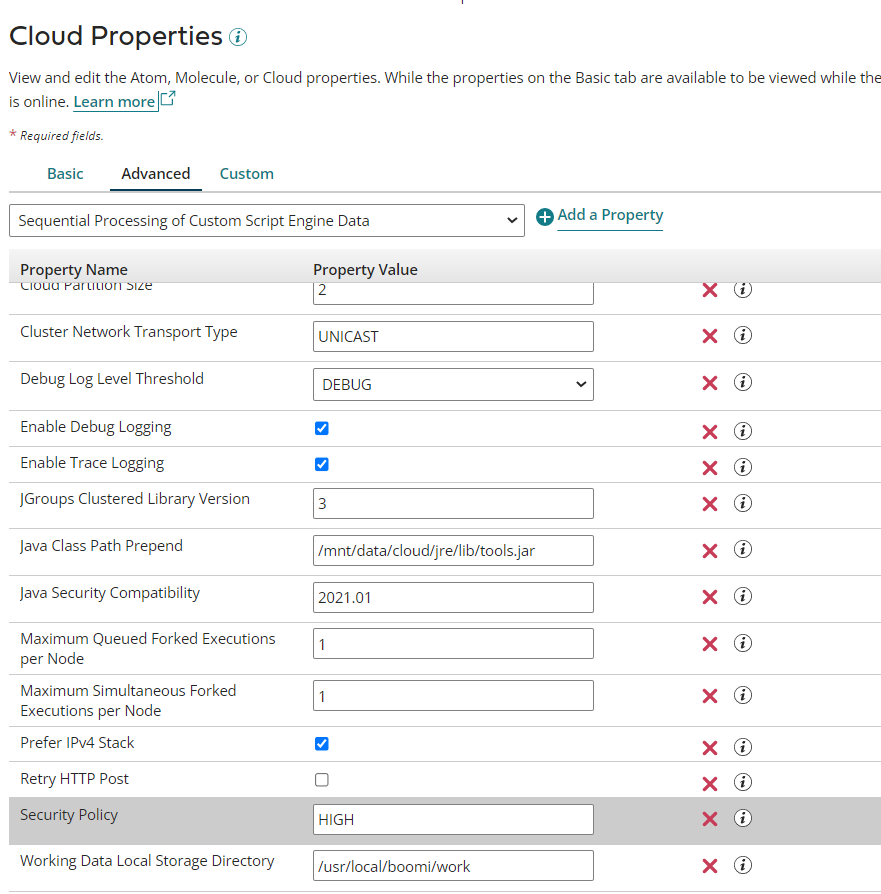Delete the Security Policy property row

coord(710,819)
